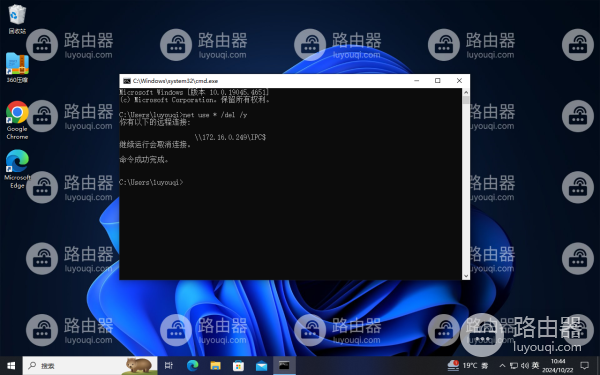Open the network status tray icon

click(514, 366)
